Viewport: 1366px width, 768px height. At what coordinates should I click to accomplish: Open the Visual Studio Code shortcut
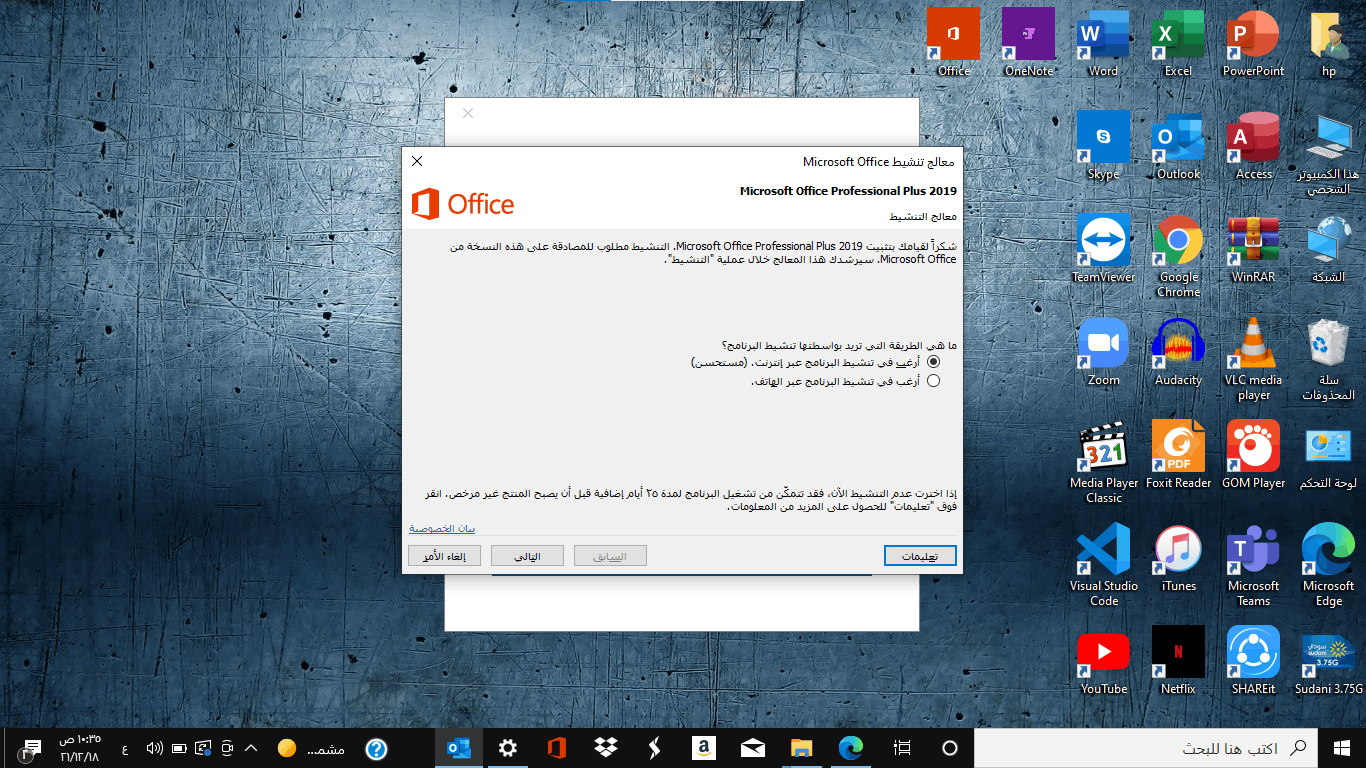1103,566
